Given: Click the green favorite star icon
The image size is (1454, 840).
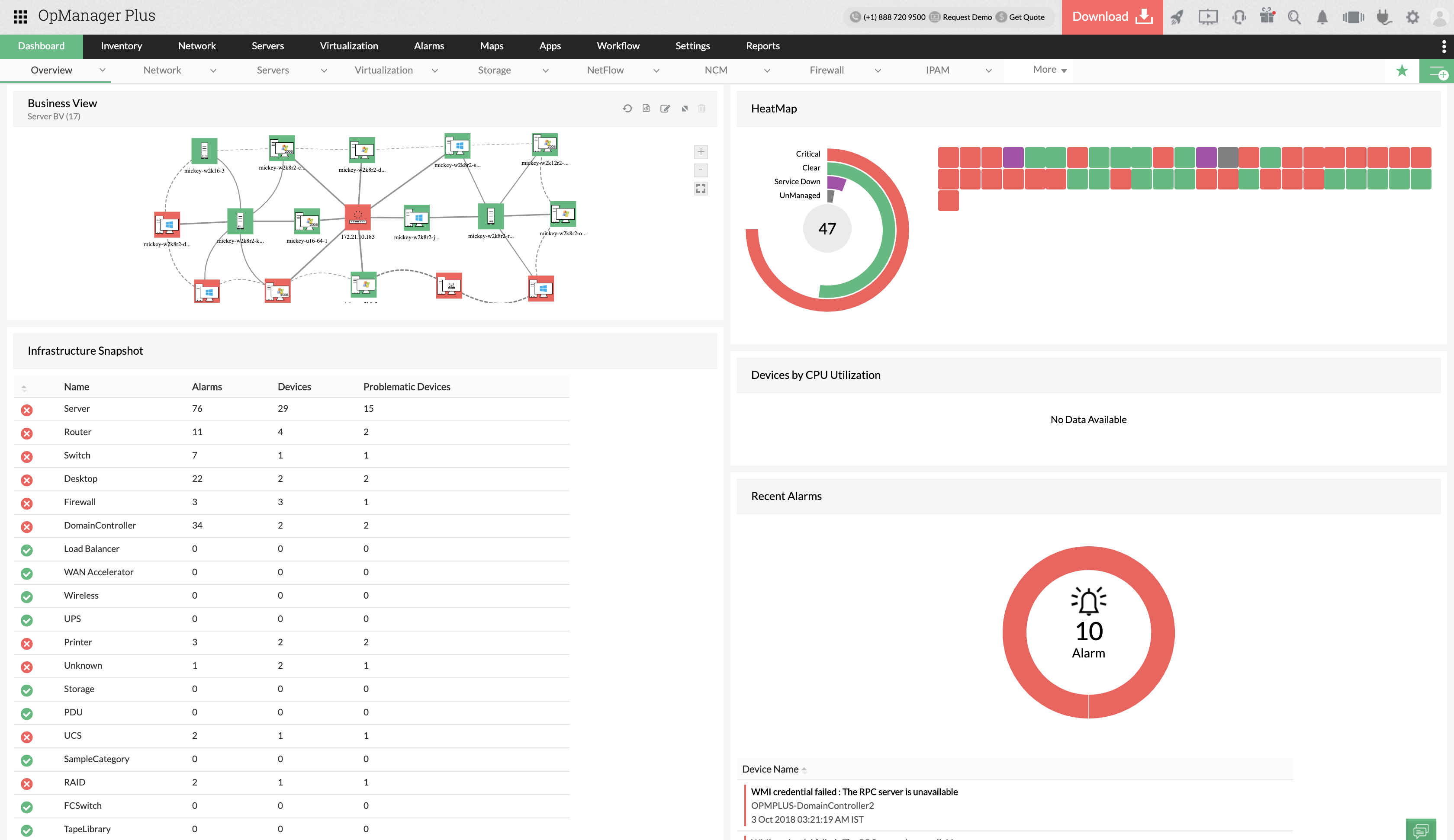Looking at the screenshot, I should (x=1402, y=71).
